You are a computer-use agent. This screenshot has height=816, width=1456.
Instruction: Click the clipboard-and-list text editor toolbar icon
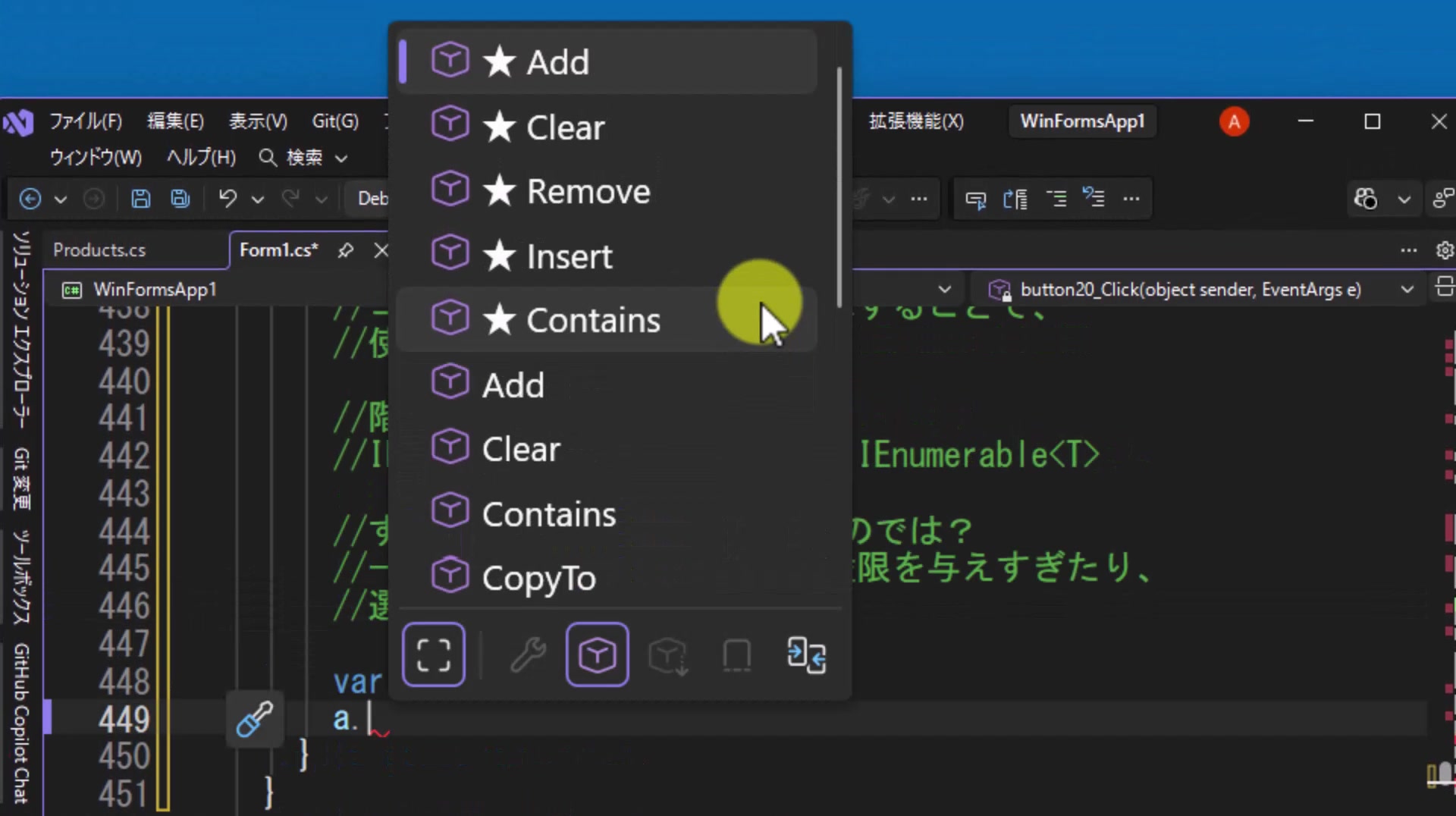point(1015,199)
